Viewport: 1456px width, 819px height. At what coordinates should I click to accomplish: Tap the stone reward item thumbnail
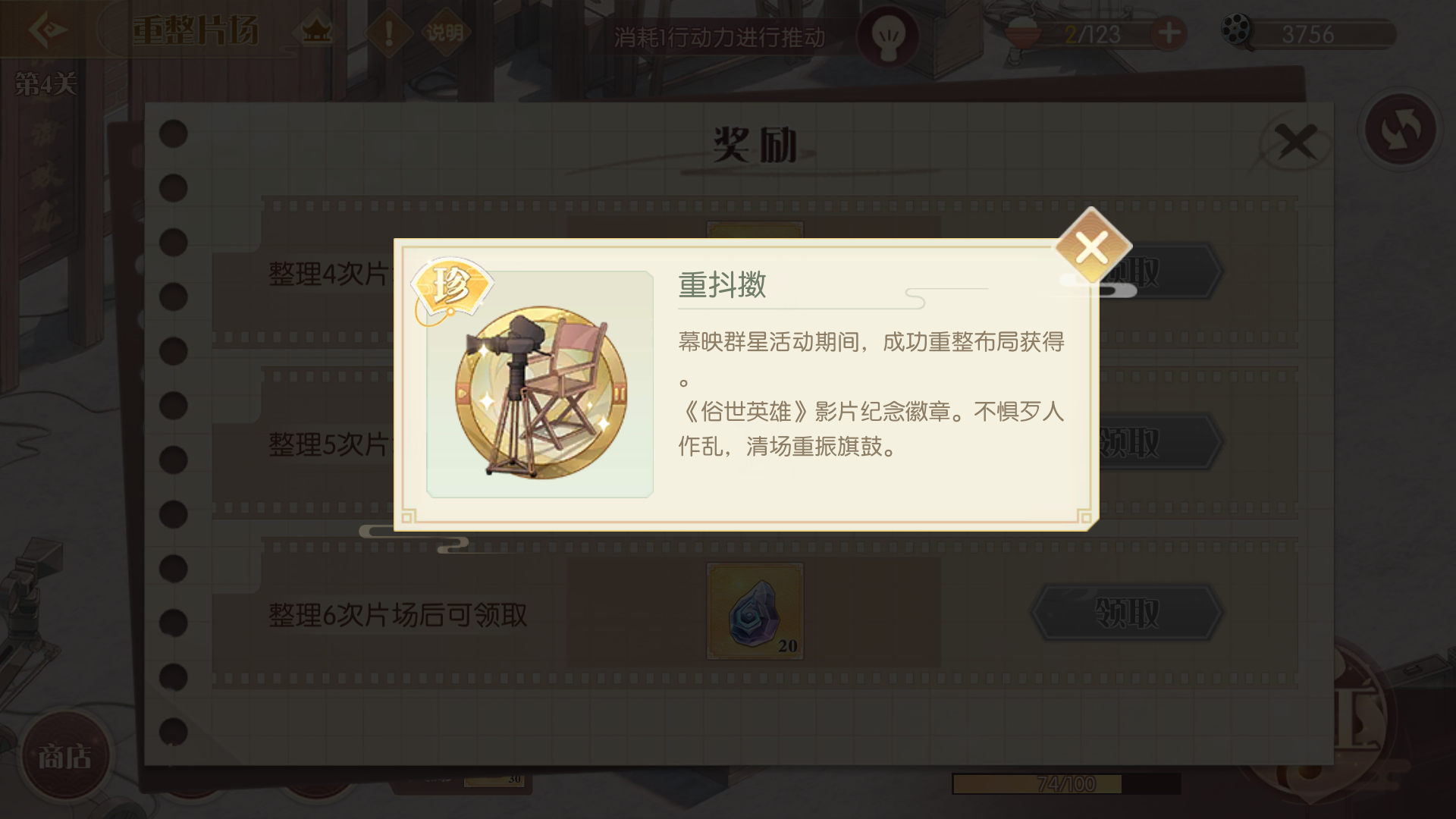pos(755,611)
